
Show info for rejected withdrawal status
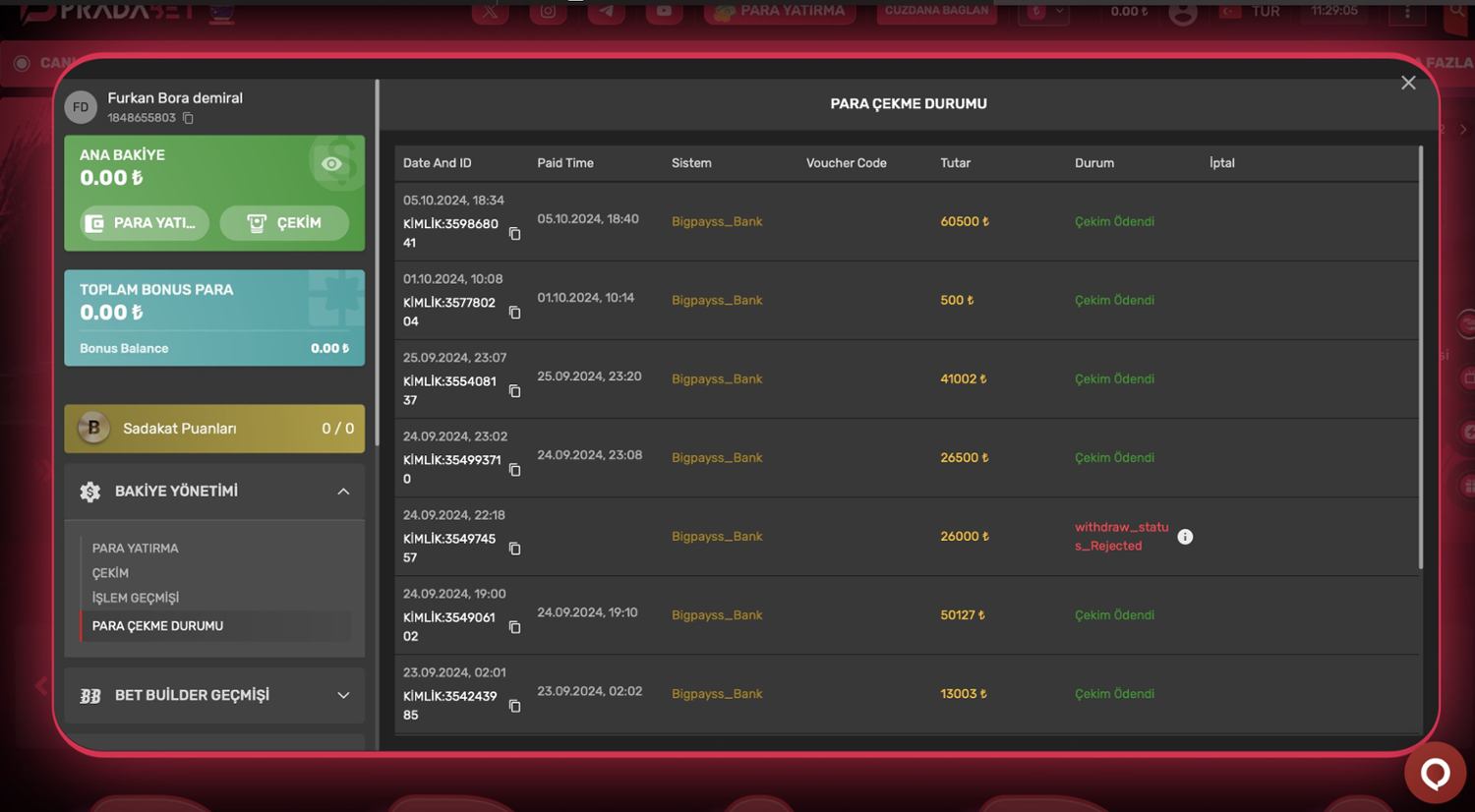(1185, 537)
